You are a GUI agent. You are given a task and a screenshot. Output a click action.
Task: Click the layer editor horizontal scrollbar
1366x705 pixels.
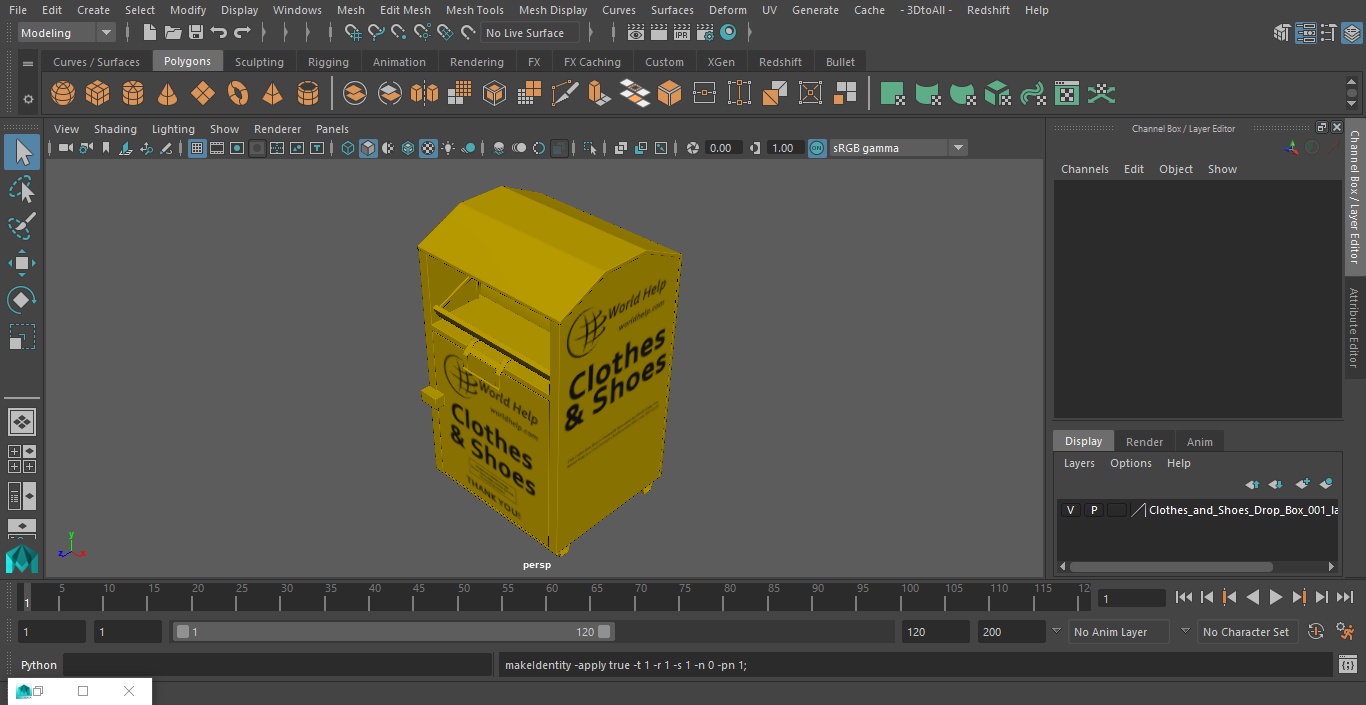pyautogui.click(x=1172, y=566)
